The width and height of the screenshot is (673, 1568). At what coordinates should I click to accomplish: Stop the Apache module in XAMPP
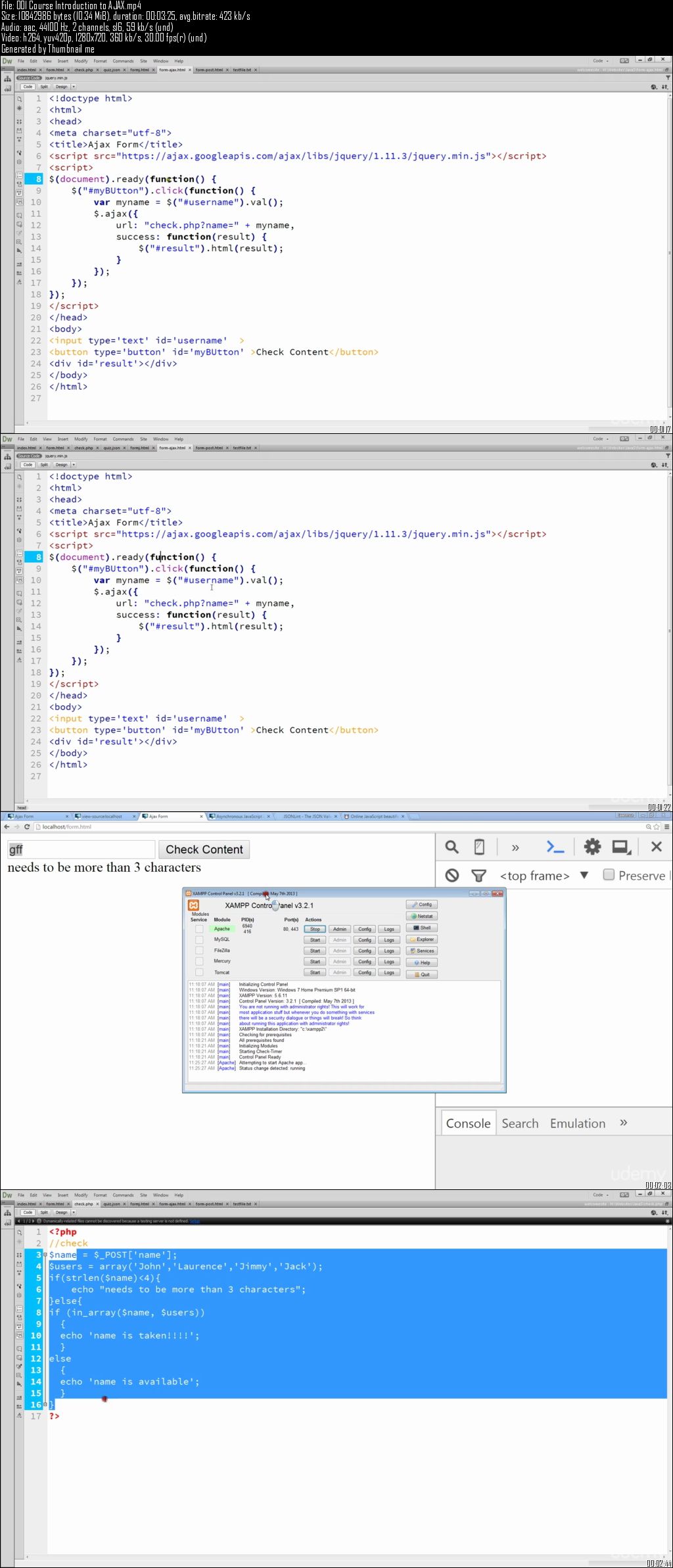pyautogui.click(x=315, y=929)
